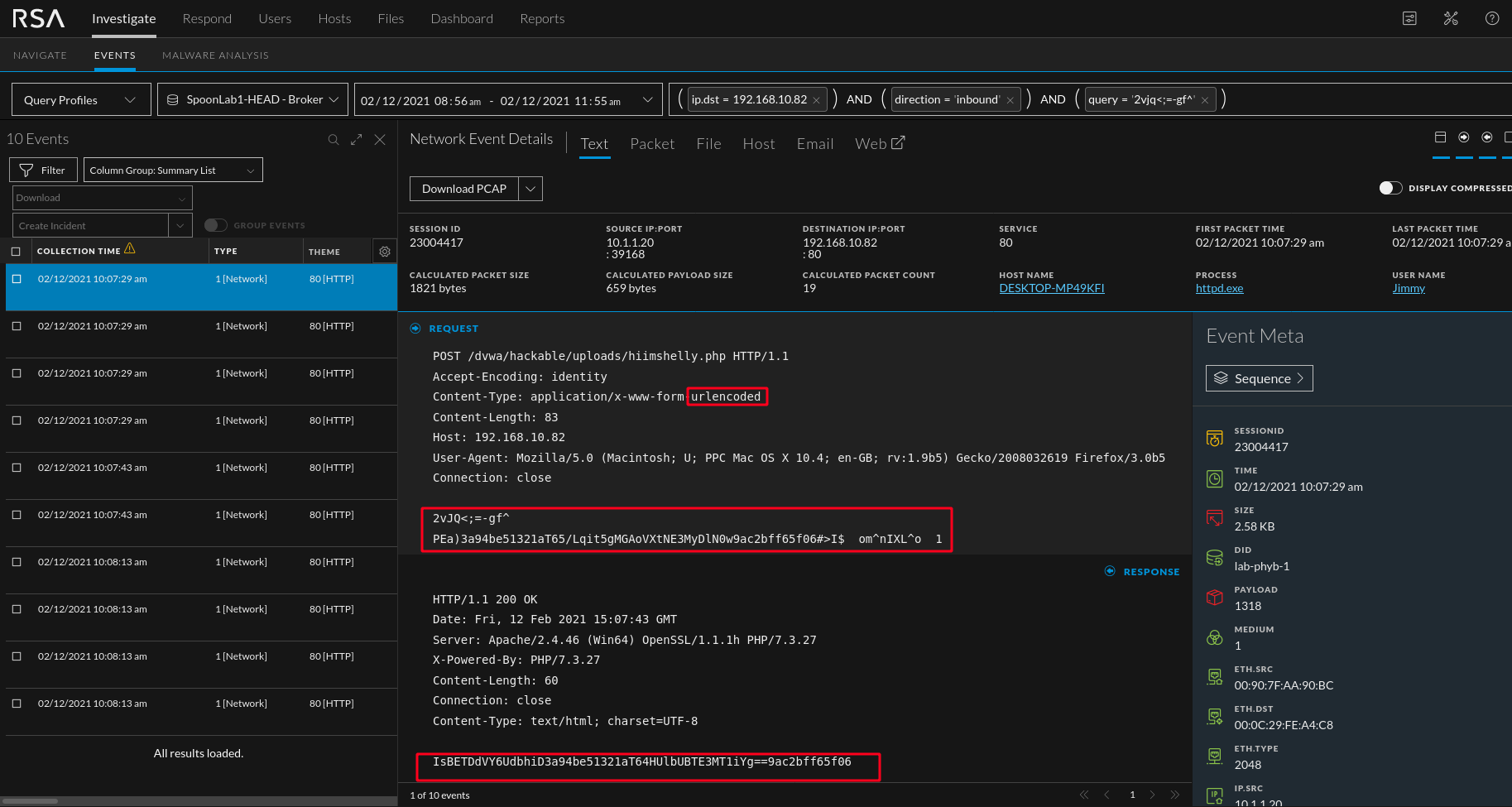The image size is (1512, 807).
Task: Expand the events panel with the diagonal arrows icon
Action: 357,139
